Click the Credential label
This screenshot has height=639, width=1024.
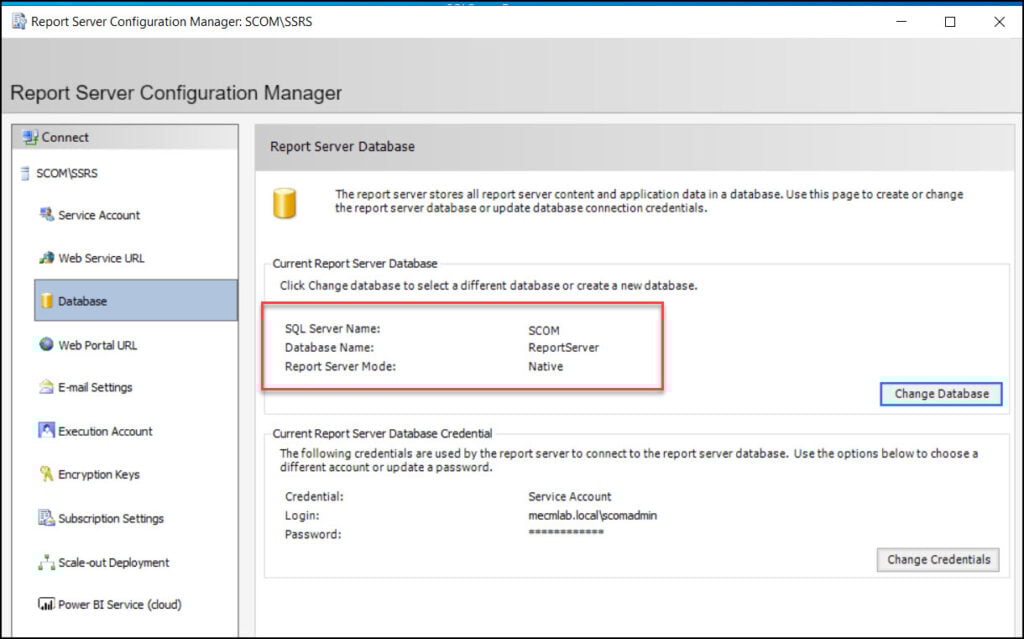coord(313,497)
